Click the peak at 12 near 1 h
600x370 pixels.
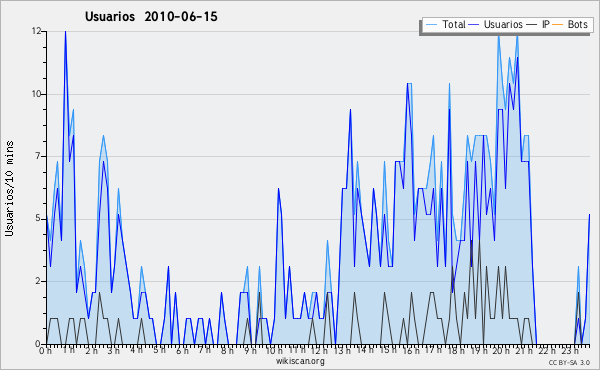click(65, 32)
